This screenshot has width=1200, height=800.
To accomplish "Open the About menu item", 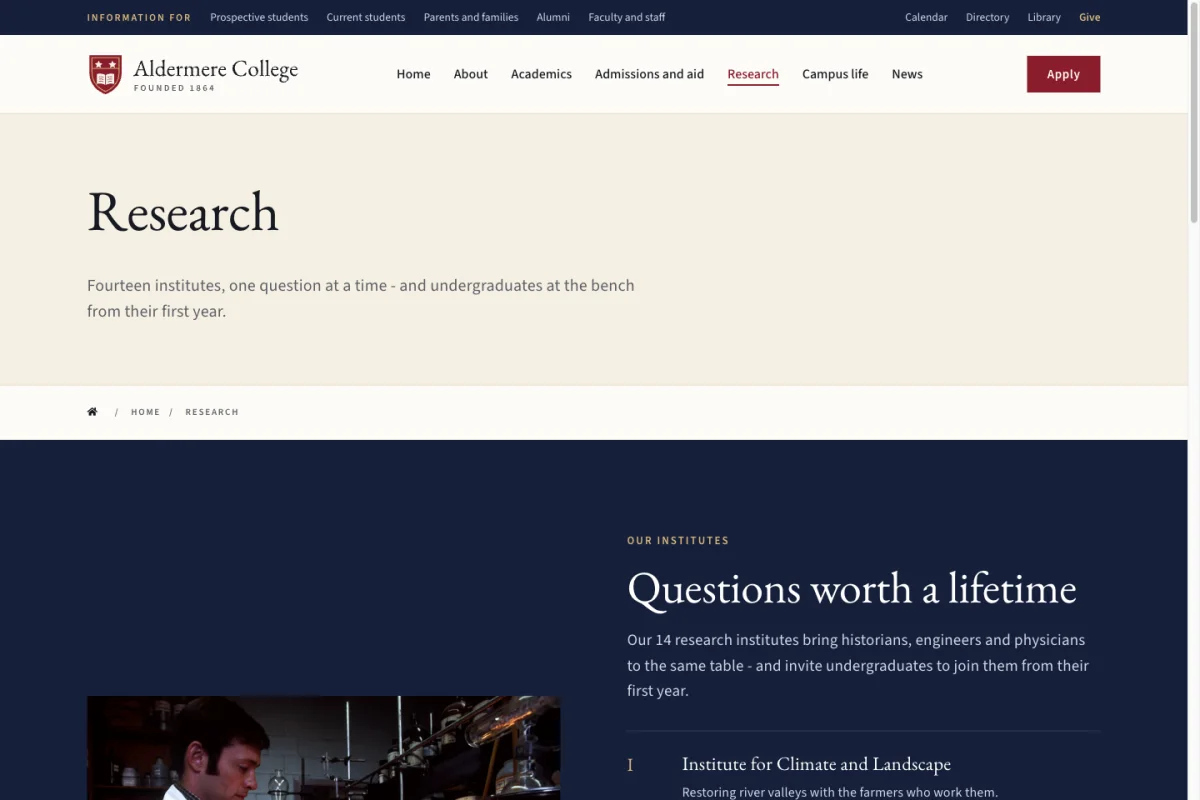I will [x=471, y=74].
